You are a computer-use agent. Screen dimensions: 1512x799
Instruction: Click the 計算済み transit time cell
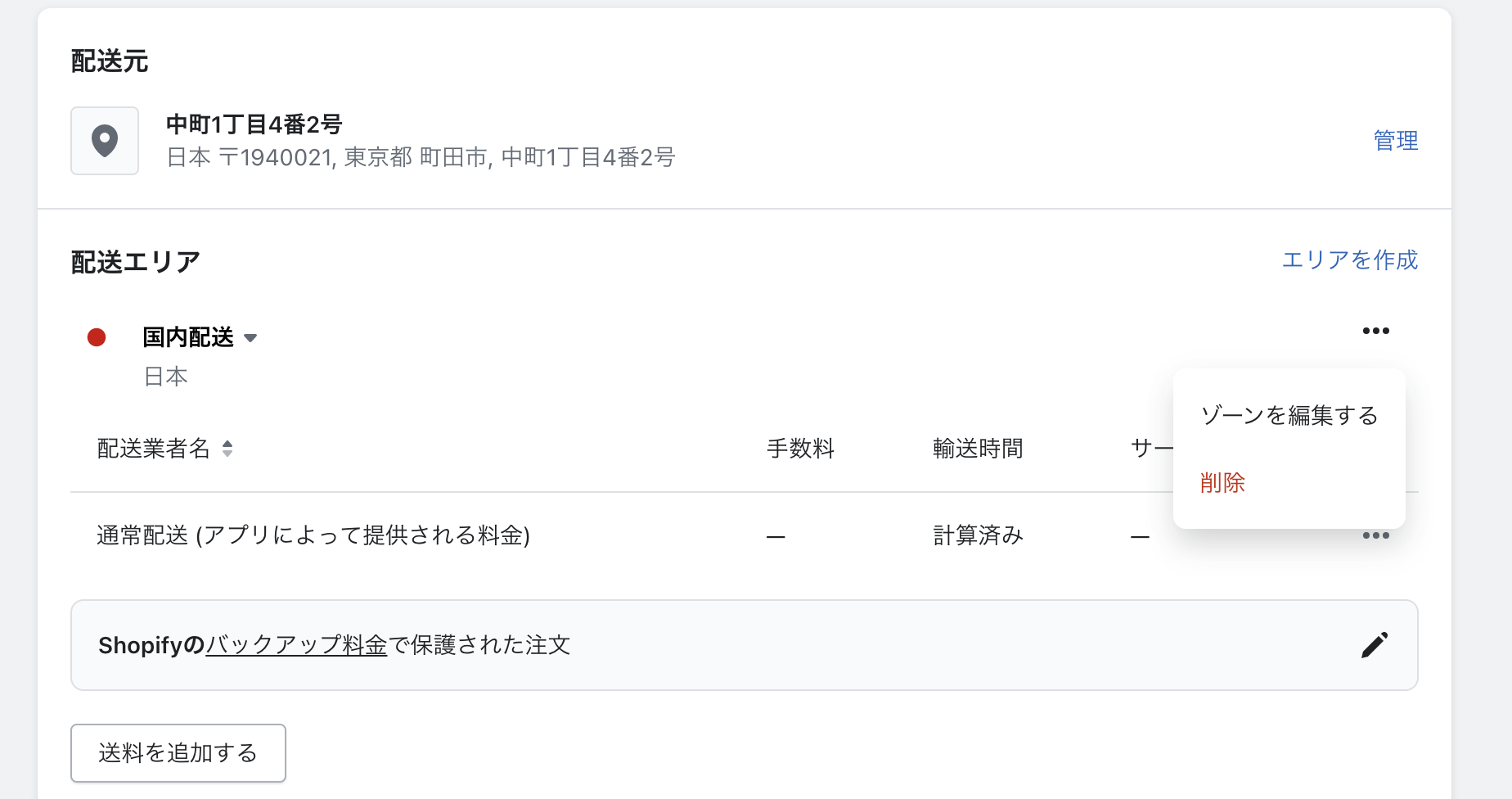point(979,535)
